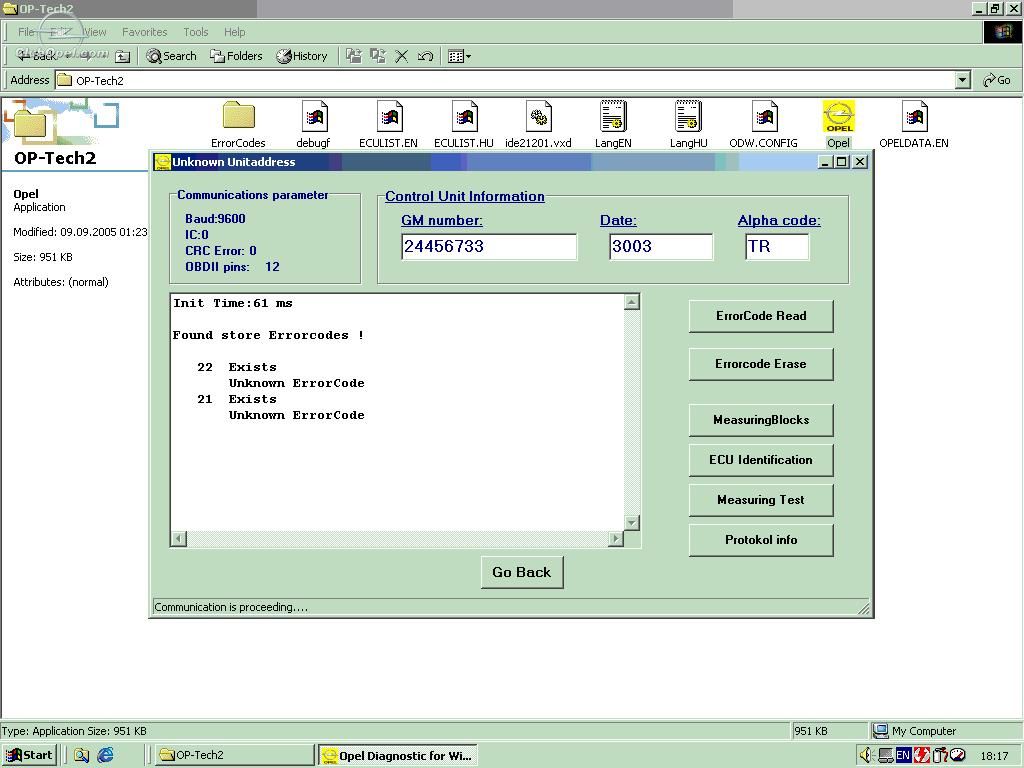This screenshot has height=768, width=1024.
Task: Go up one folder level in Explorer
Action: pos(122,56)
